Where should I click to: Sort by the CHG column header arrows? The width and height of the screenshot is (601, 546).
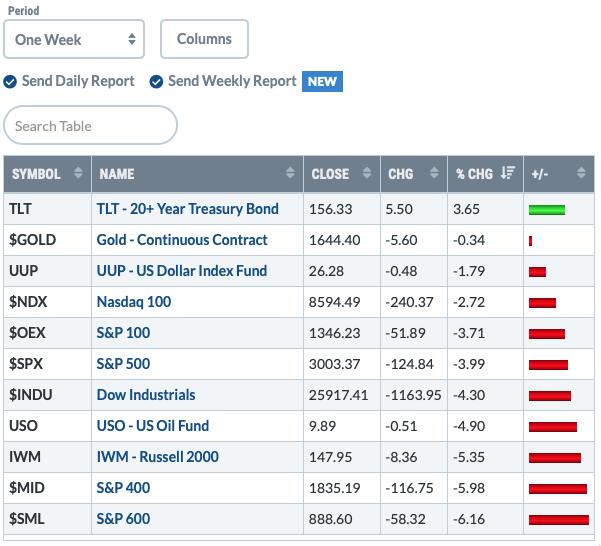point(434,173)
